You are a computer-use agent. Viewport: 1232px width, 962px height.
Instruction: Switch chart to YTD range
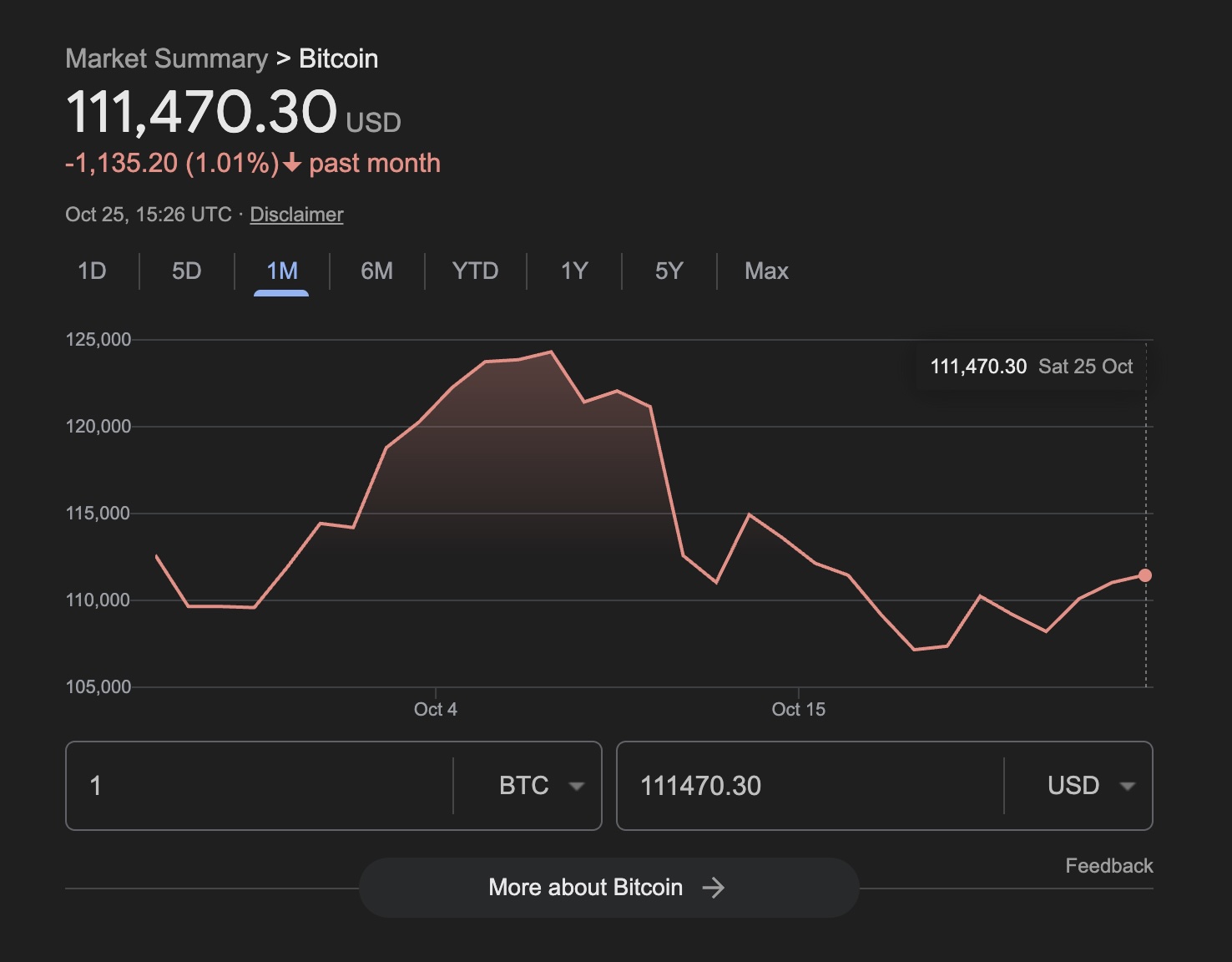pos(475,271)
